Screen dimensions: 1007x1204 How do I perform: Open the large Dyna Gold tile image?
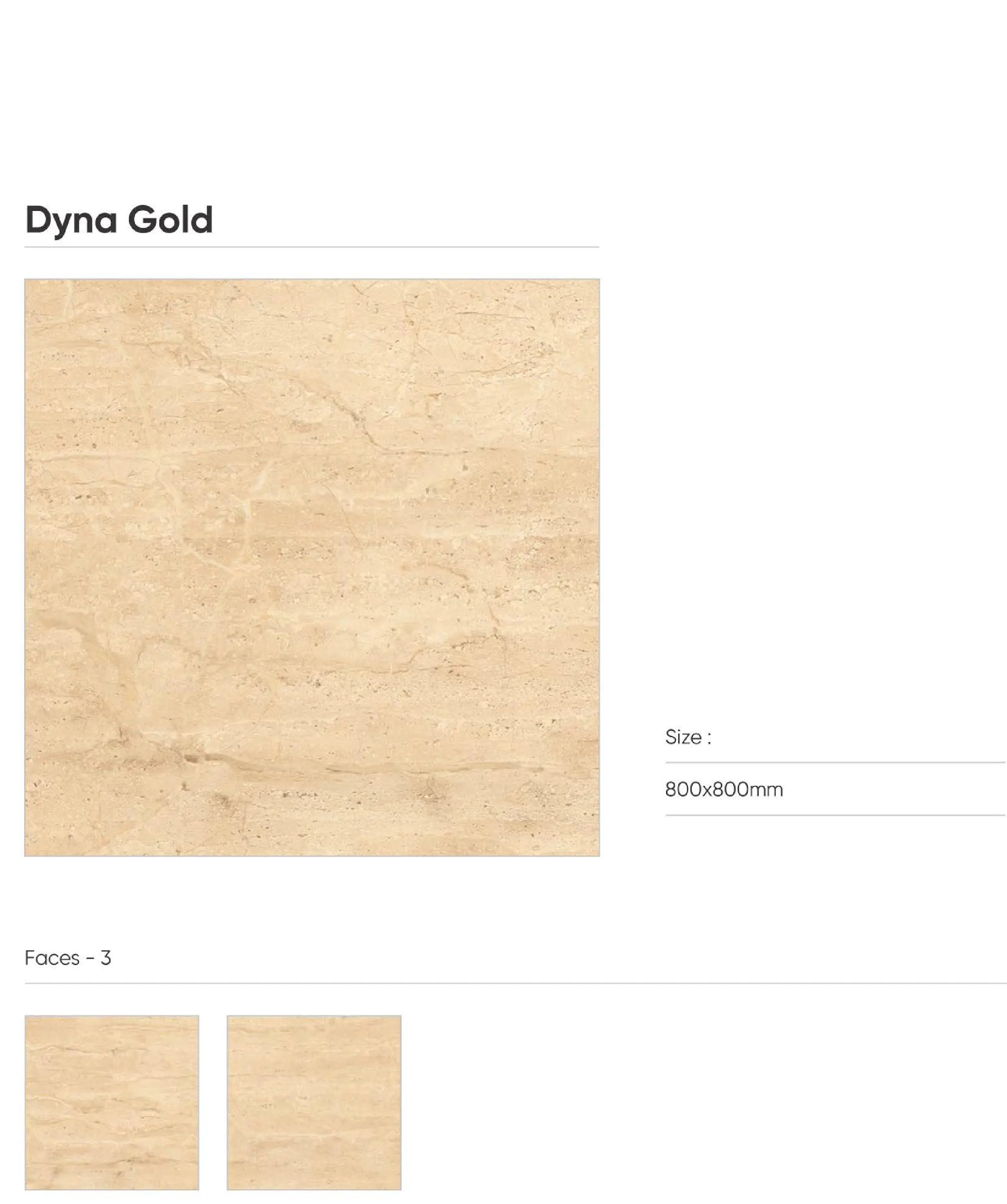[x=312, y=568]
